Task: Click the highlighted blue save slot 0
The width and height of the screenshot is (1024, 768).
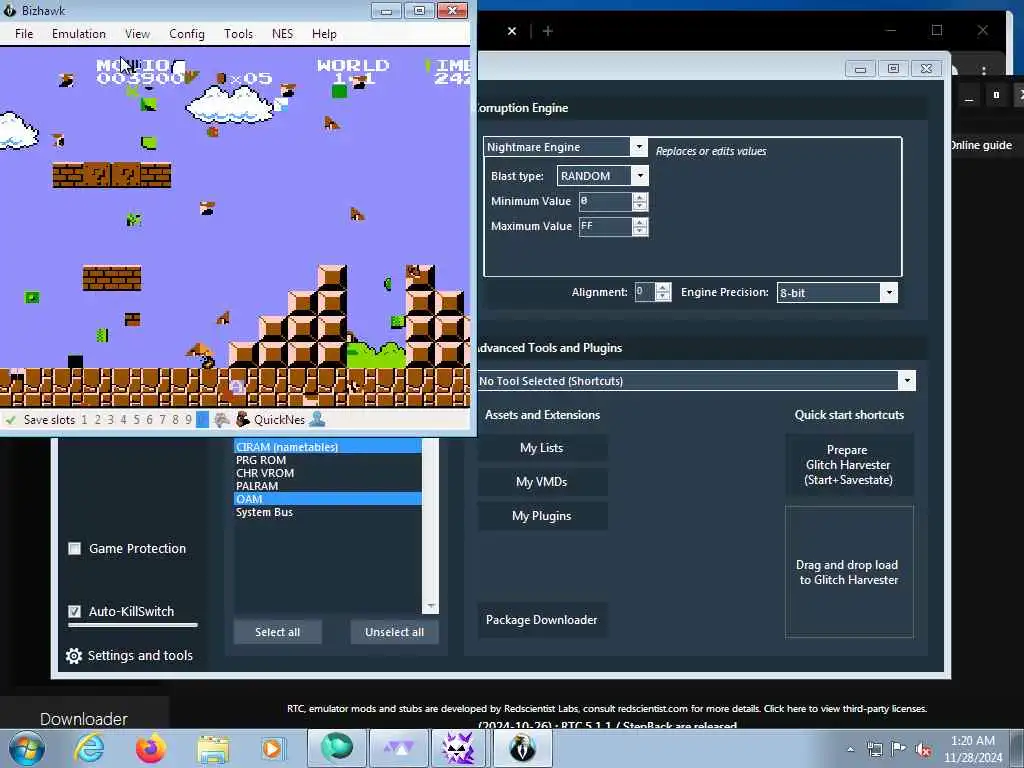Action: pos(202,420)
